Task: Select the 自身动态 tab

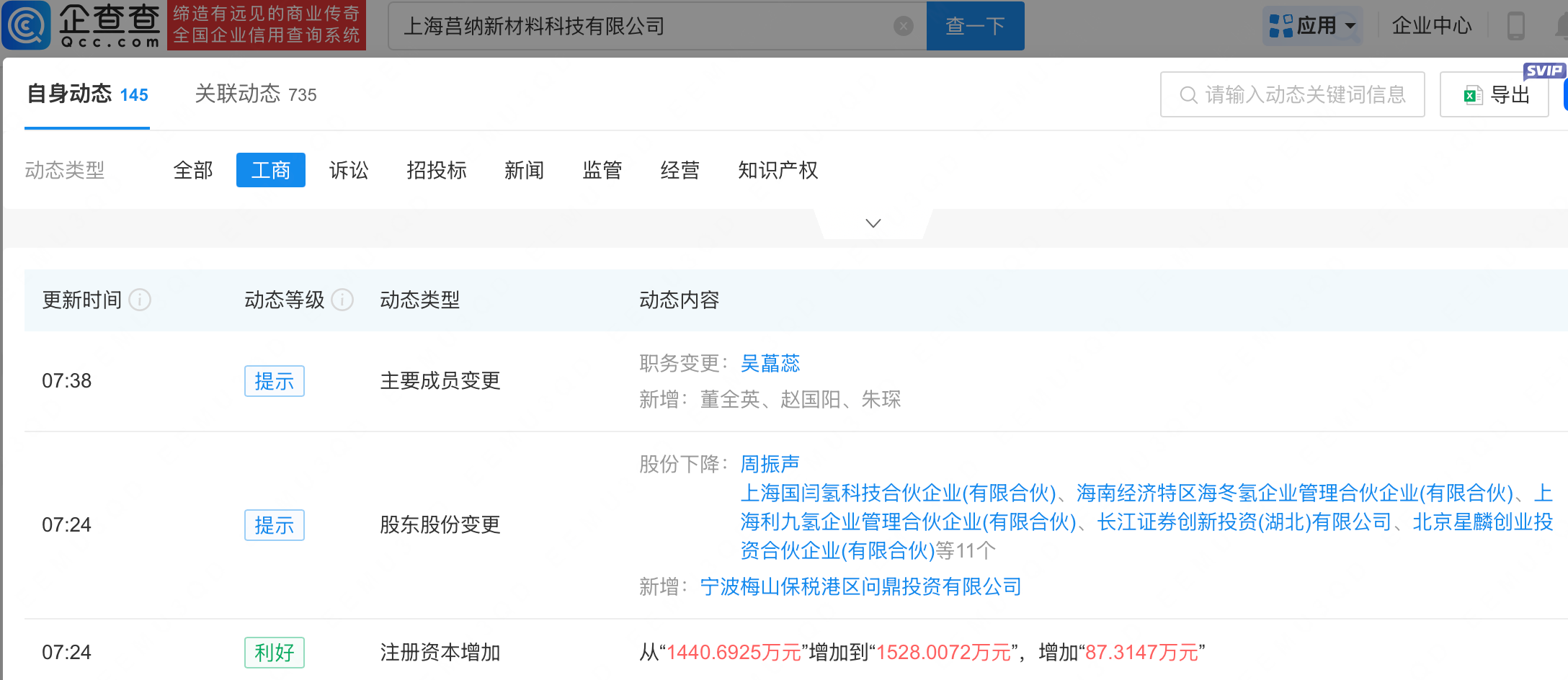Action: 87,94
